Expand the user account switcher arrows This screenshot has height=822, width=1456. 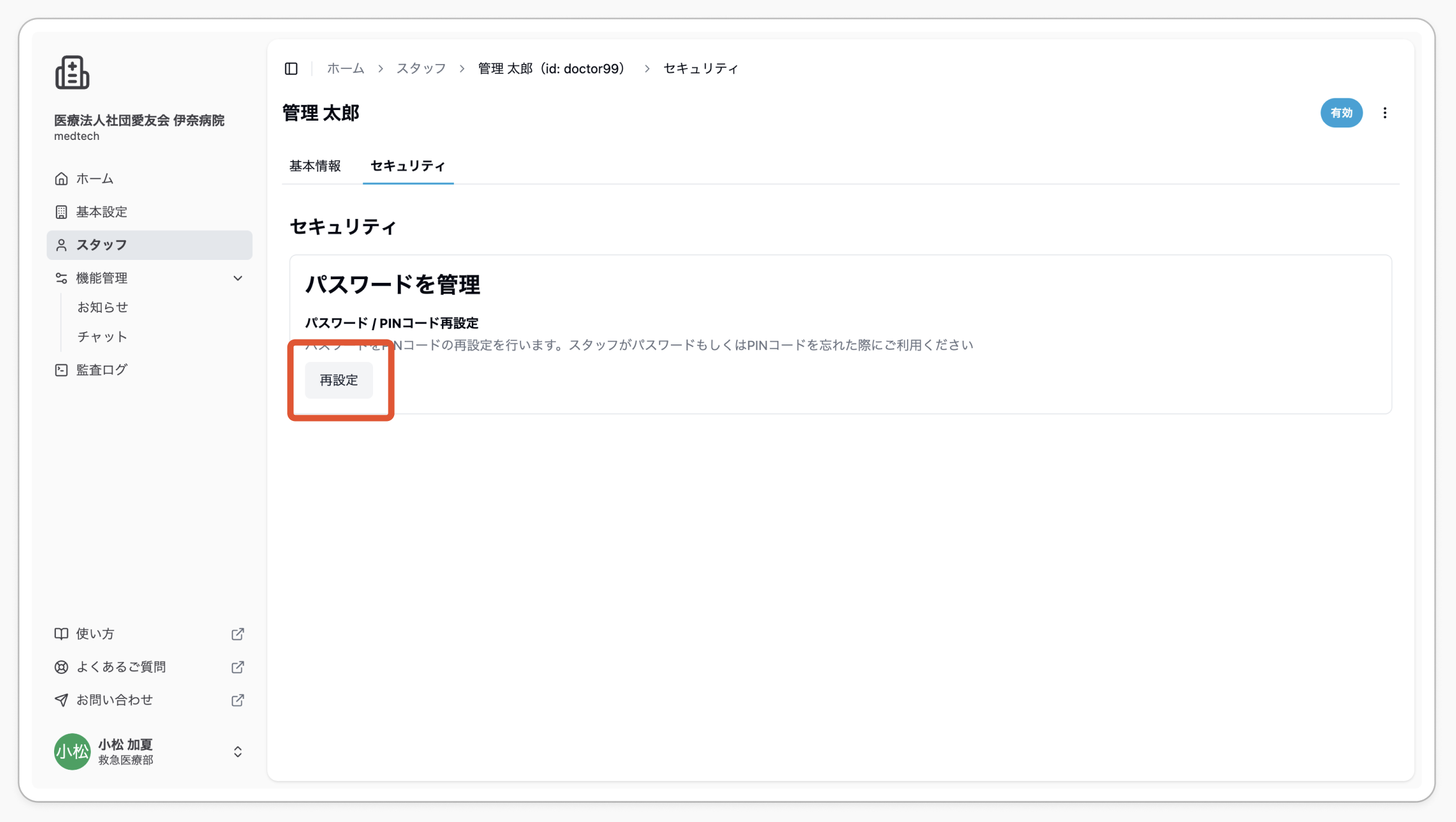tap(237, 751)
